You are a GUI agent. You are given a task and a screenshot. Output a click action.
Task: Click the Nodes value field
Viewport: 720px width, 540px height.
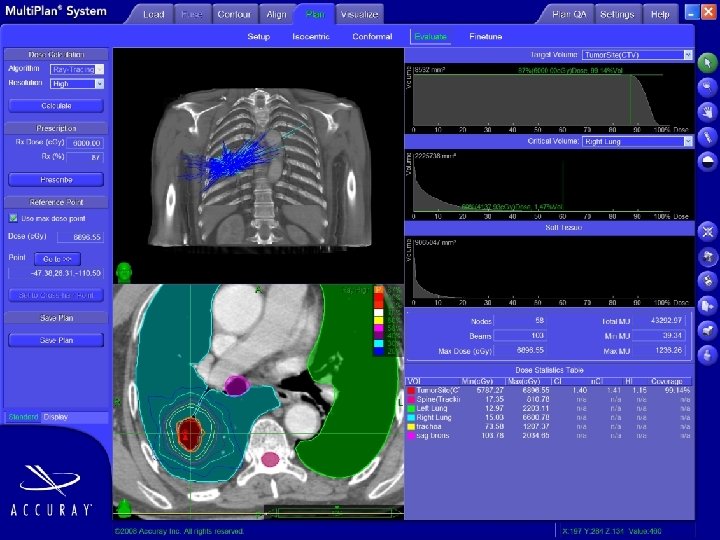[520, 321]
